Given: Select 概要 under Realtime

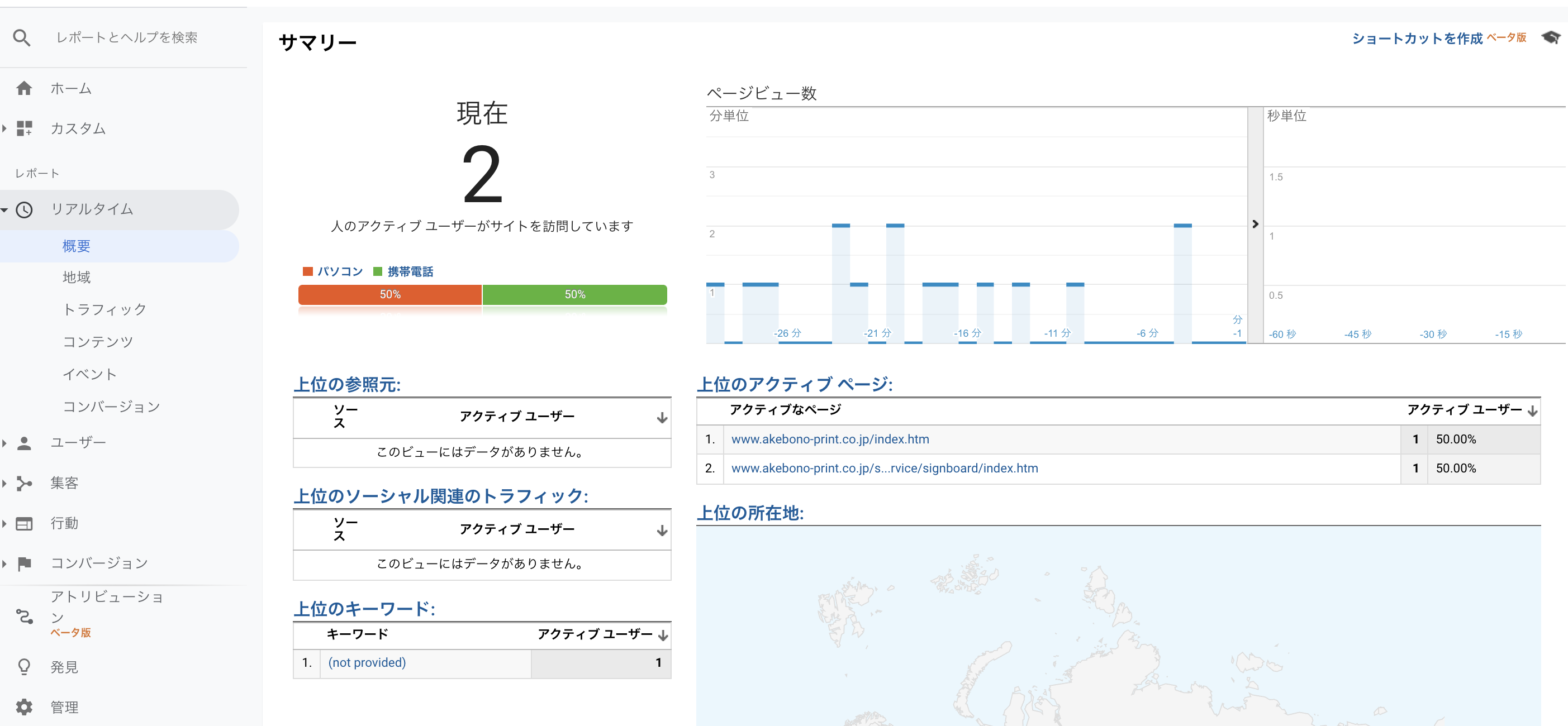Looking at the screenshot, I should pyautogui.click(x=77, y=246).
